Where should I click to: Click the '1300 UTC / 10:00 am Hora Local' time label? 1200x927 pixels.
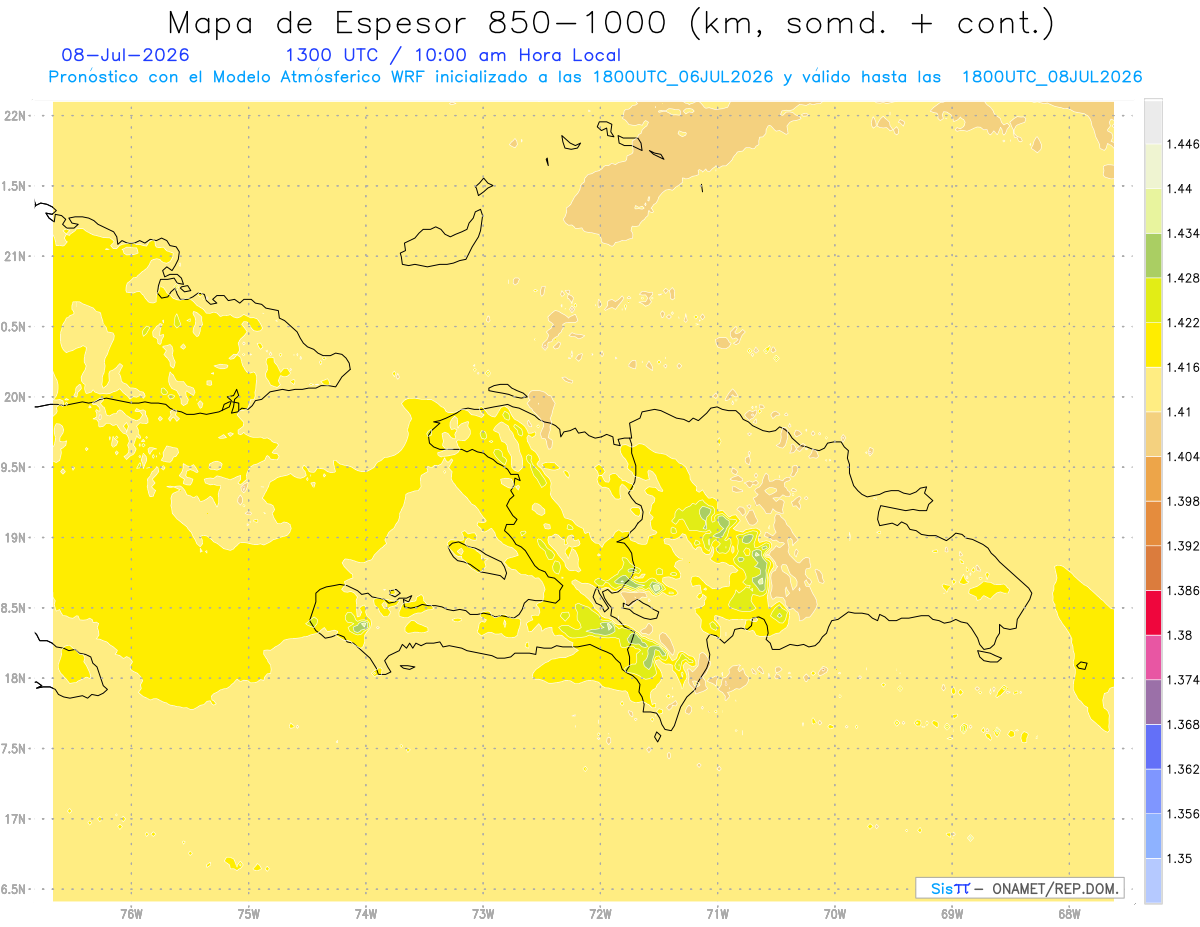(453, 55)
